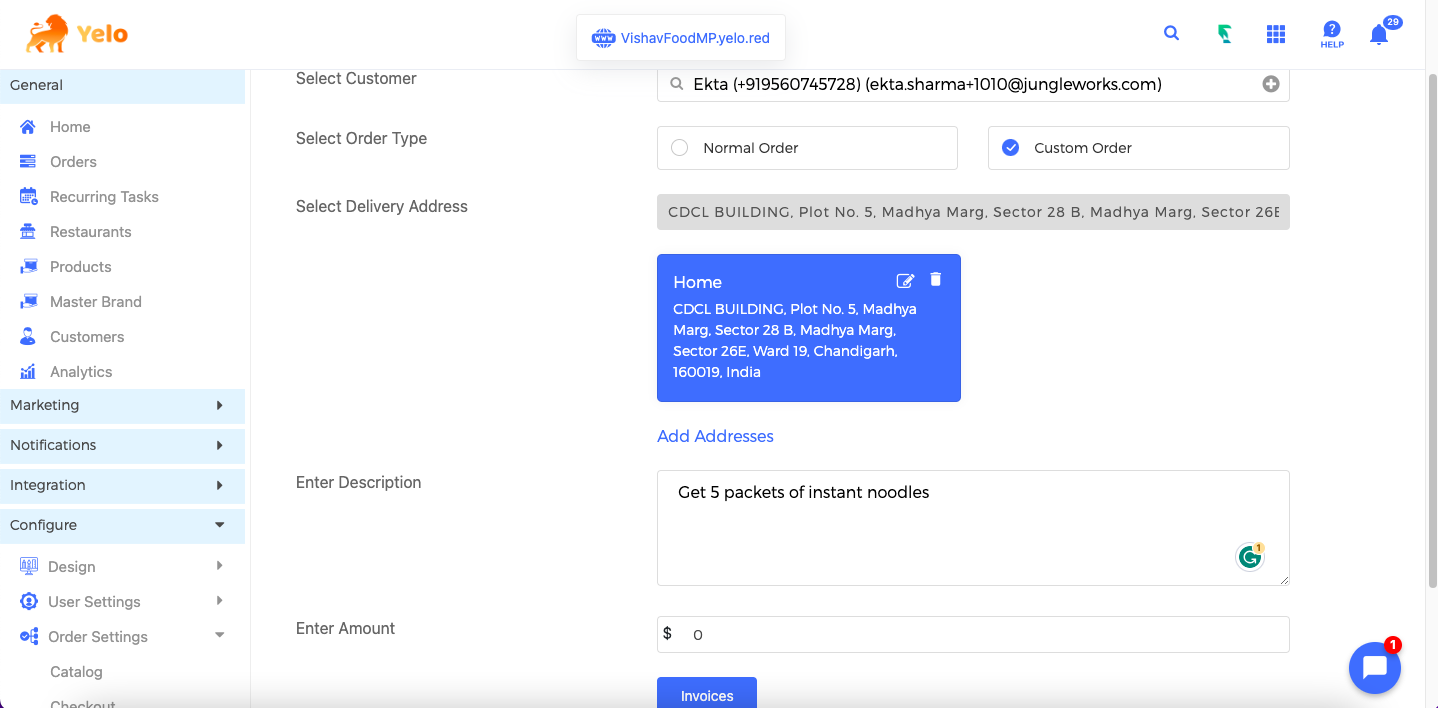Image resolution: width=1438 pixels, height=708 pixels.
Task: Click the Add Addresses link
Action: coord(715,436)
